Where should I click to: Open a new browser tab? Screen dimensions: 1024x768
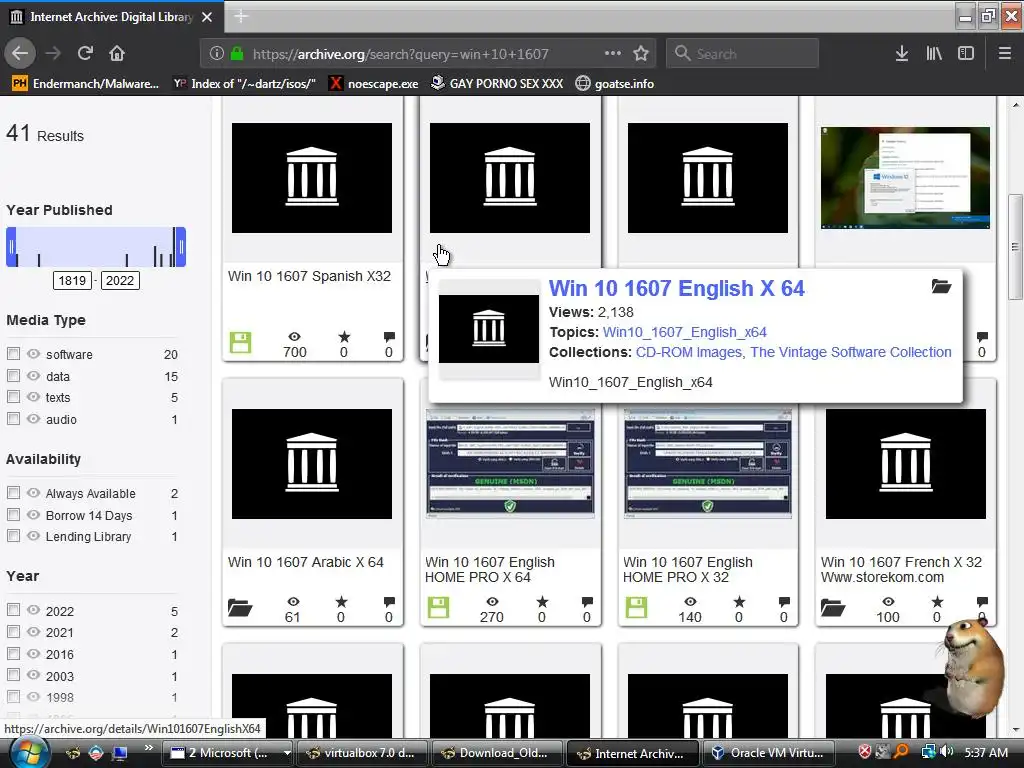coord(240,16)
